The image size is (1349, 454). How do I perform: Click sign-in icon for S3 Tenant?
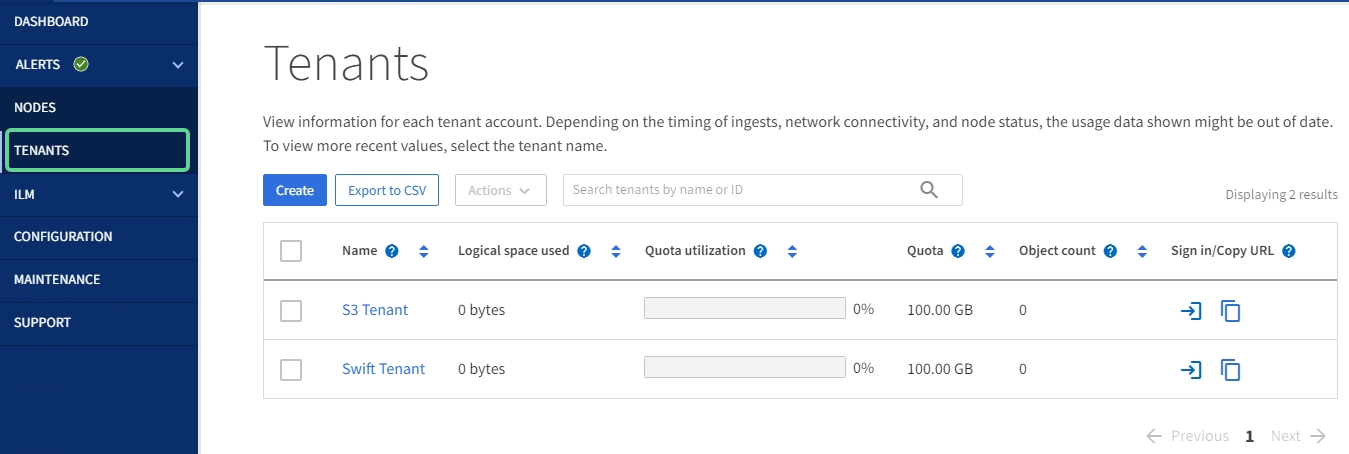[x=1190, y=311]
